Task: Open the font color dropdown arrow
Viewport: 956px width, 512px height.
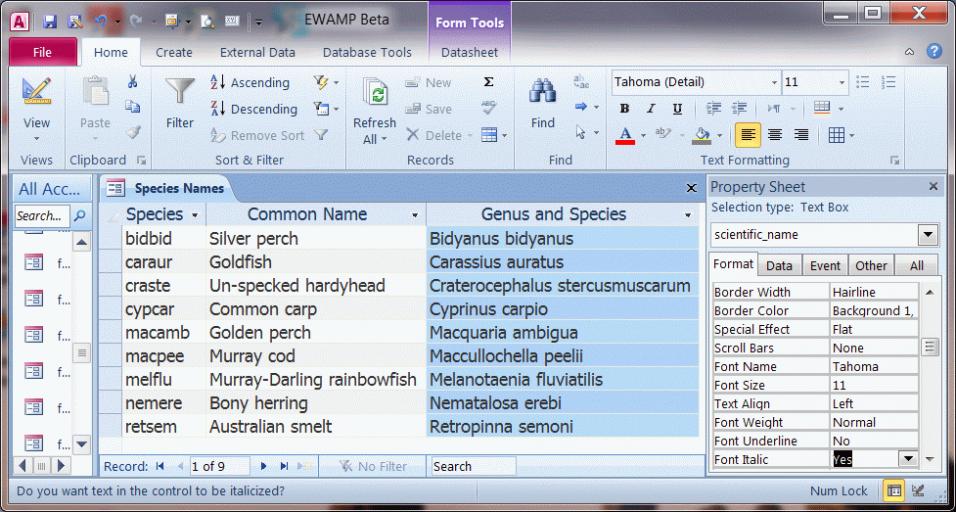Action: (643, 135)
